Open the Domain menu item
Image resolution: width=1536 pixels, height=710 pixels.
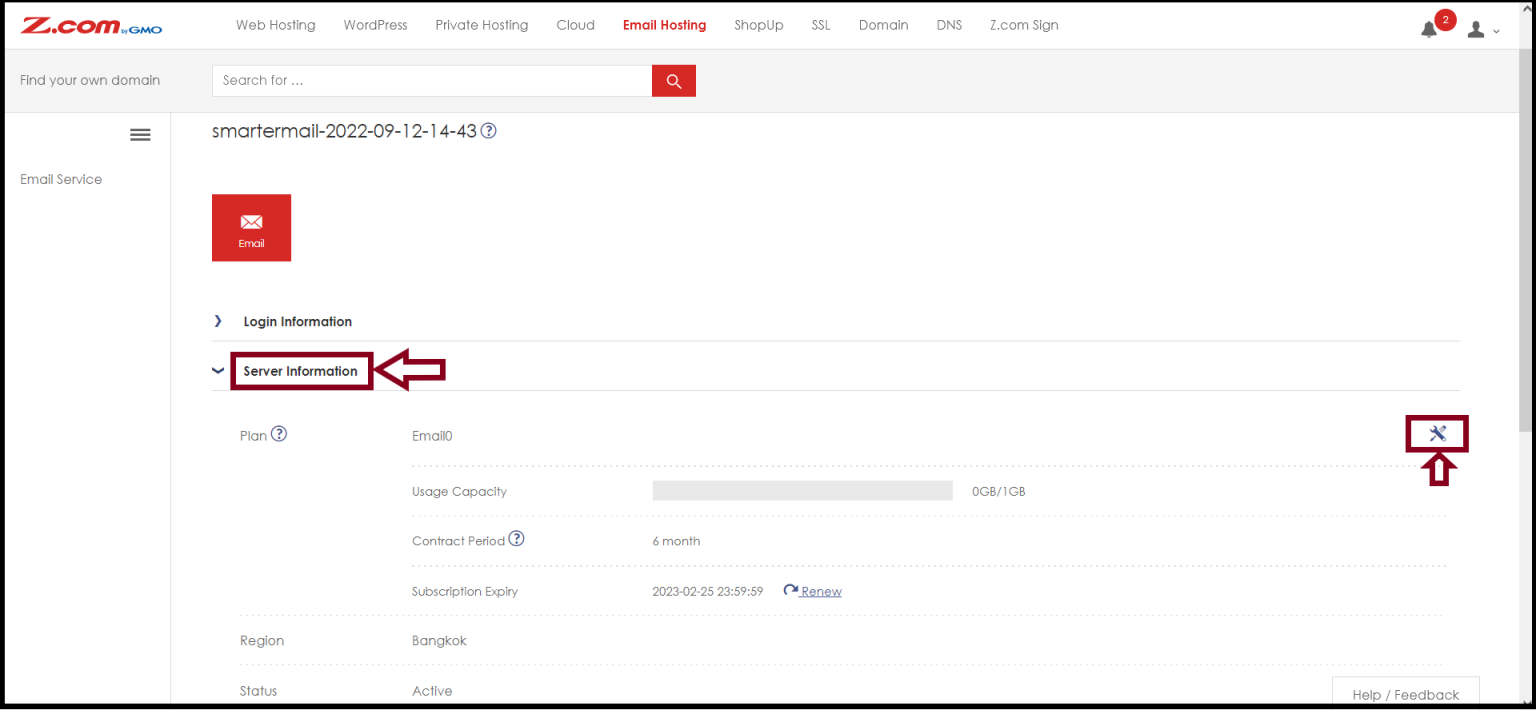click(x=883, y=25)
